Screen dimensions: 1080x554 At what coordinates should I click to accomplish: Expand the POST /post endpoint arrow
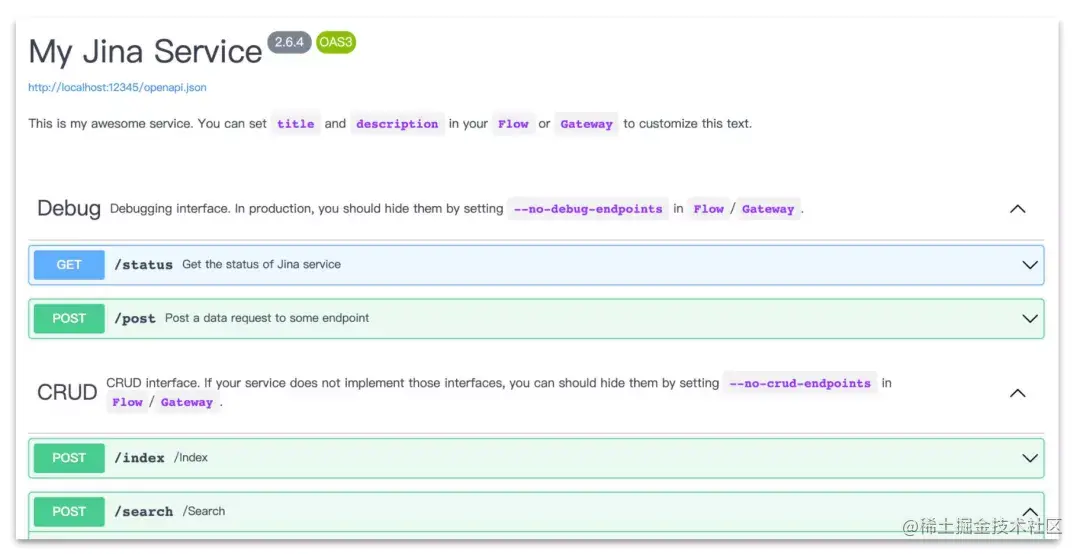[x=1030, y=318]
